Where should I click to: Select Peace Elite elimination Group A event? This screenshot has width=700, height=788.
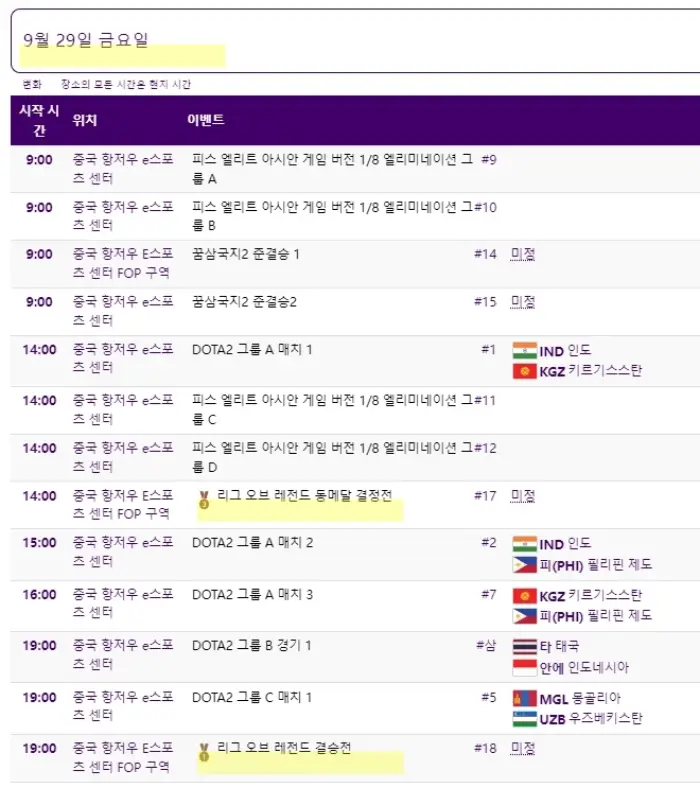click(x=332, y=169)
